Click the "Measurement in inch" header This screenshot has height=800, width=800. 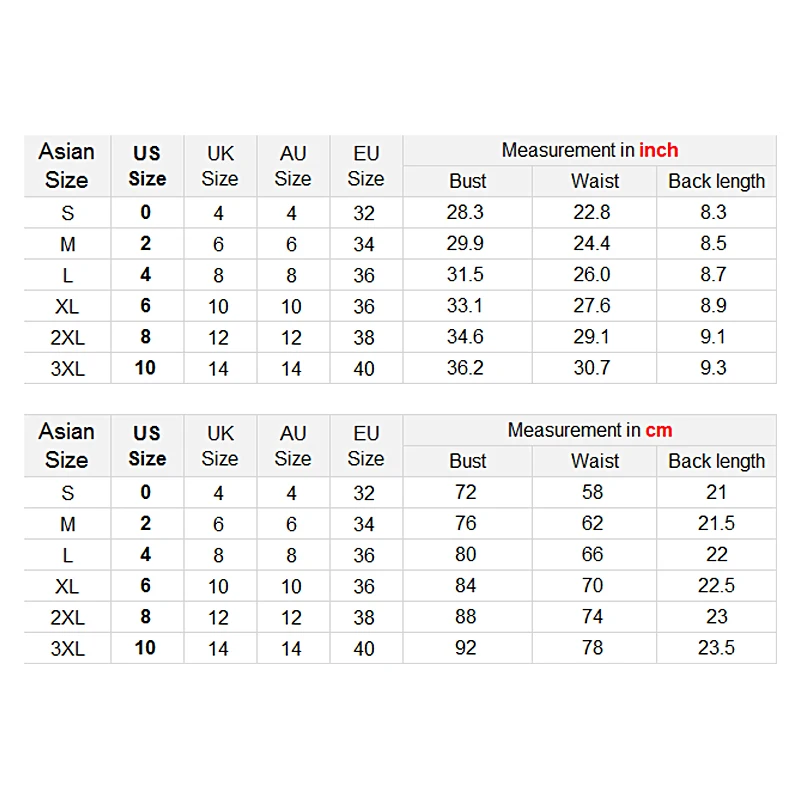tap(589, 150)
